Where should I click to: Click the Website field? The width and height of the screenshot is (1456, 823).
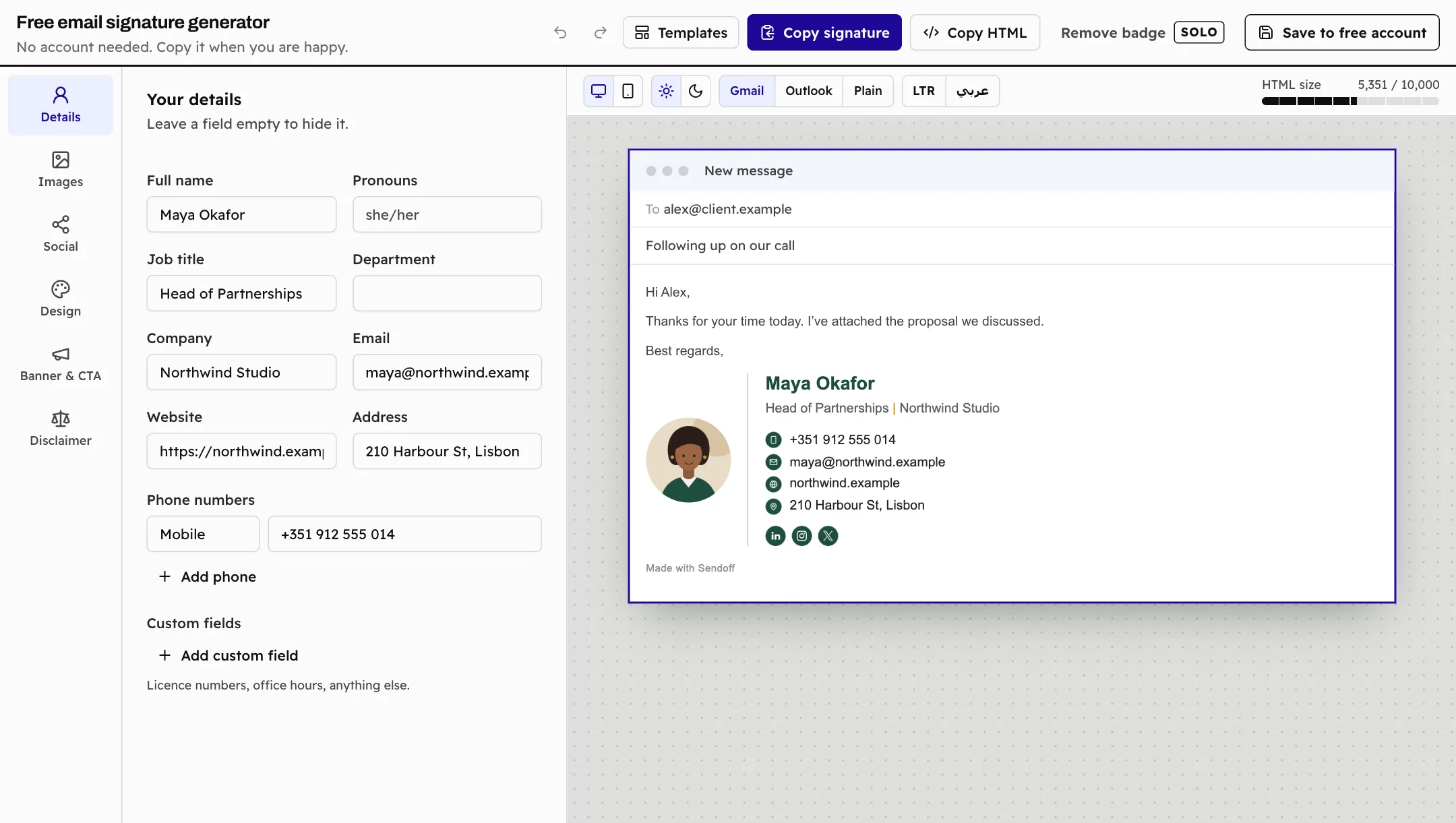(241, 451)
